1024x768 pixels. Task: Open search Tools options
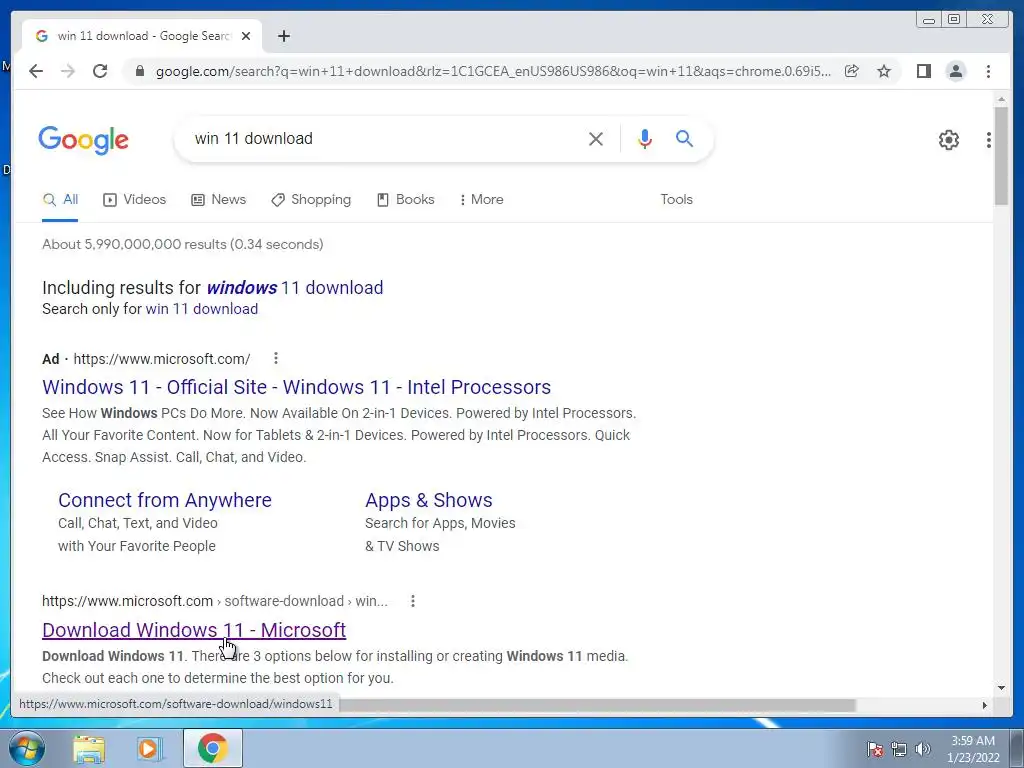pyautogui.click(x=676, y=200)
